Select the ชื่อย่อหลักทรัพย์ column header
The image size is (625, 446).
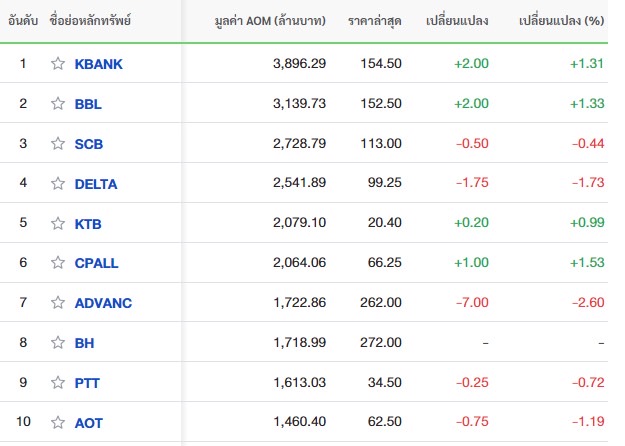(x=90, y=21)
